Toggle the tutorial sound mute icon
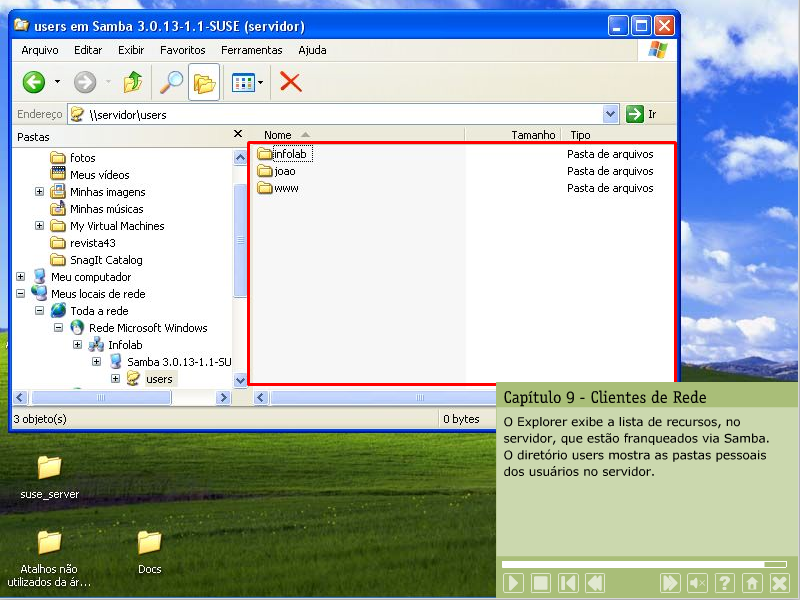800x600 pixels. point(698,583)
